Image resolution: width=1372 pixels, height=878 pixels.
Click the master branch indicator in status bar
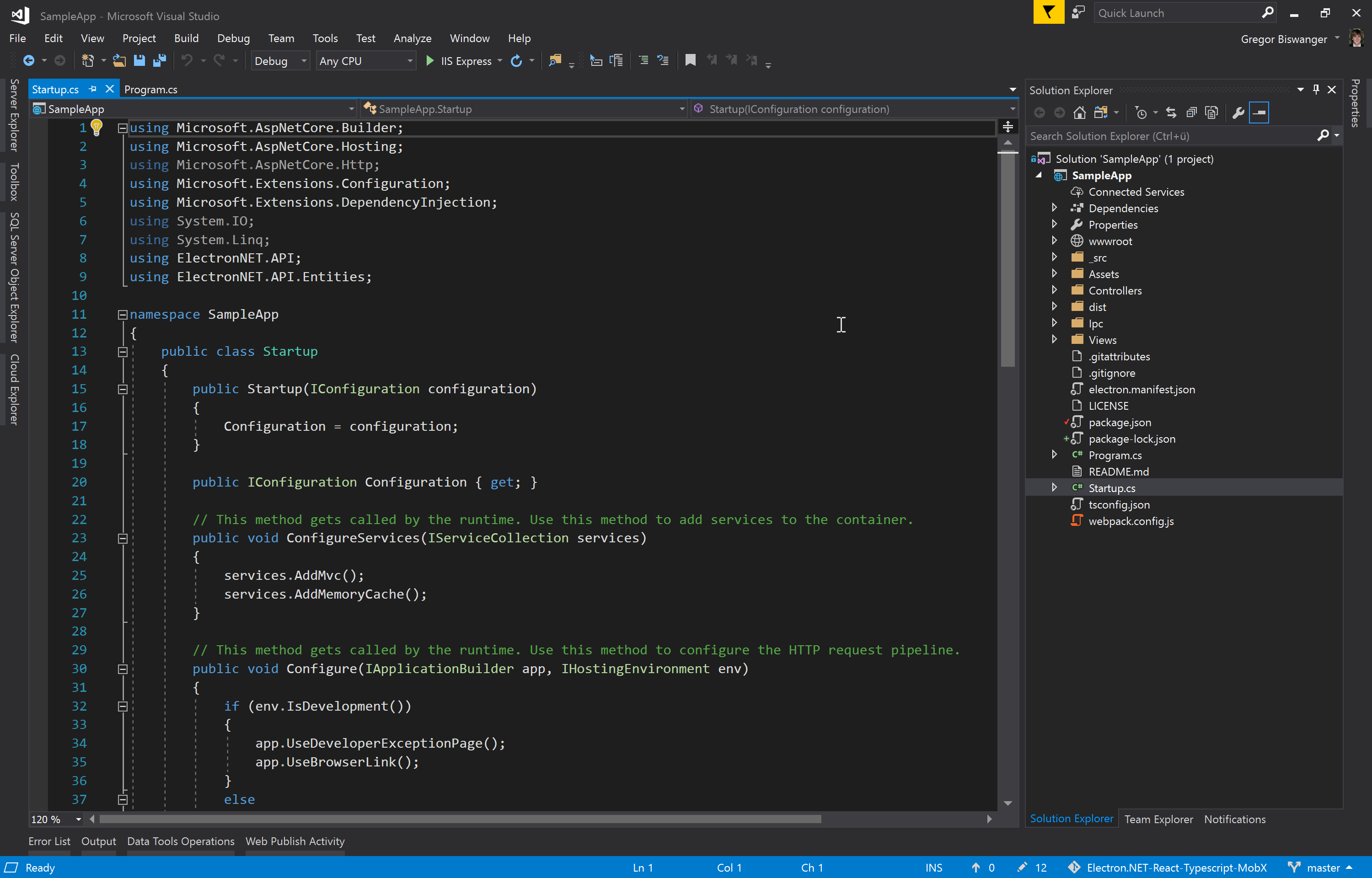pyautogui.click(x=1322, y=867)
